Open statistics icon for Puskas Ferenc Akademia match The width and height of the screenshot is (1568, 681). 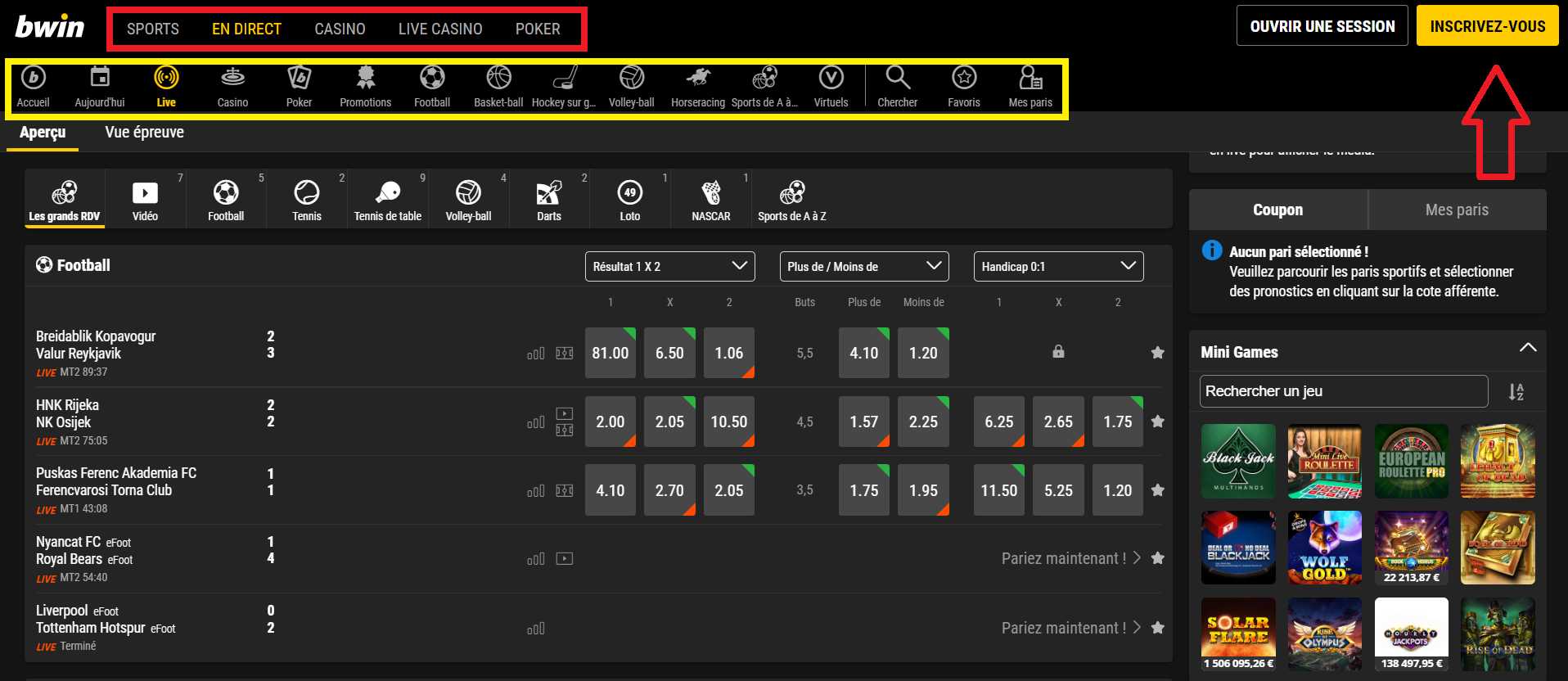(x=536, y=491)
